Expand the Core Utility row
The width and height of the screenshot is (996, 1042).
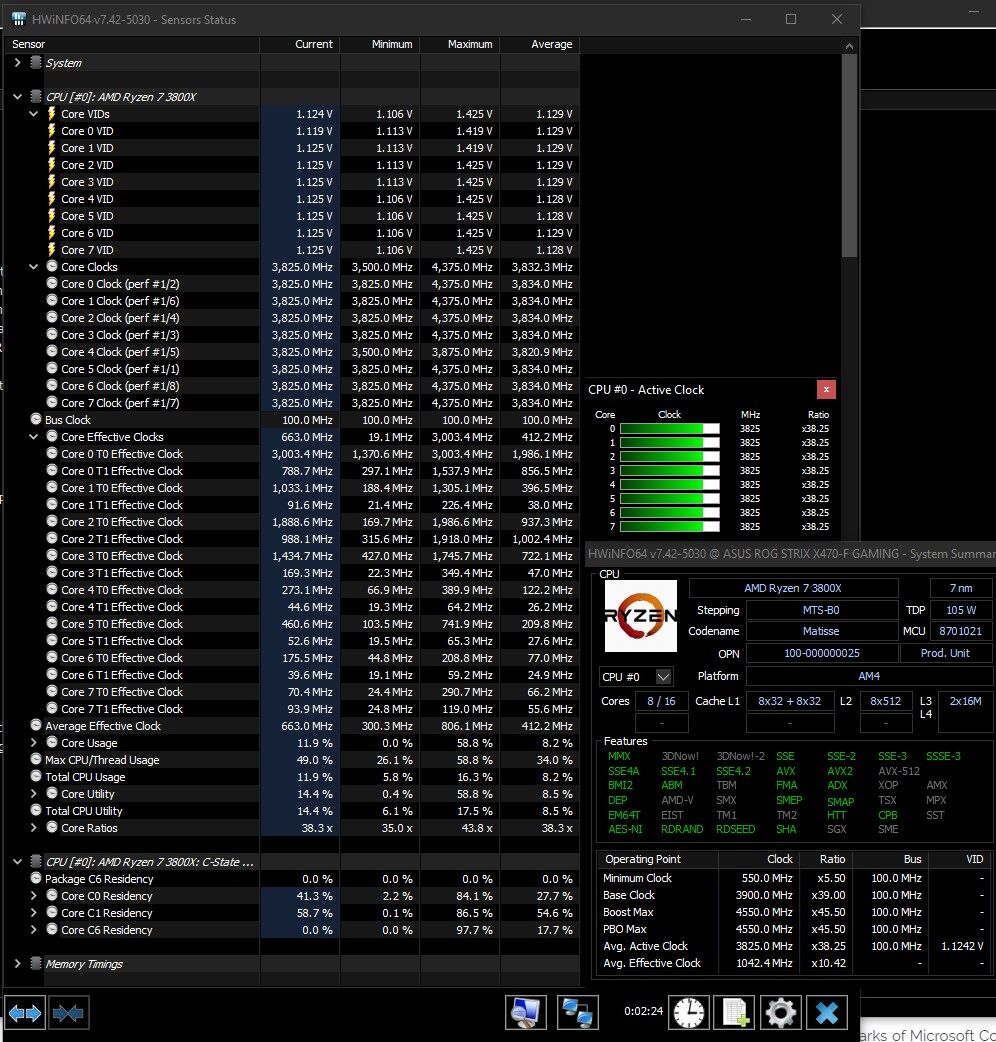[x=34, y=793]
